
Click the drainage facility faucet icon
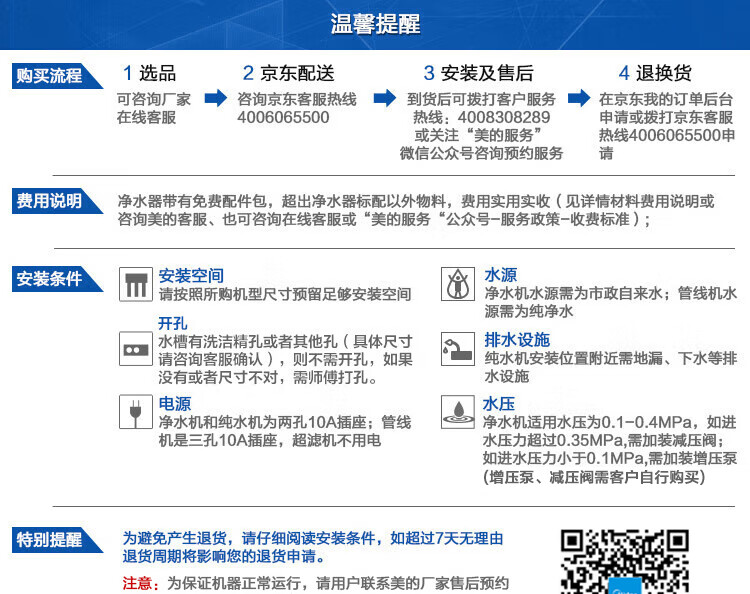[458, 349]
